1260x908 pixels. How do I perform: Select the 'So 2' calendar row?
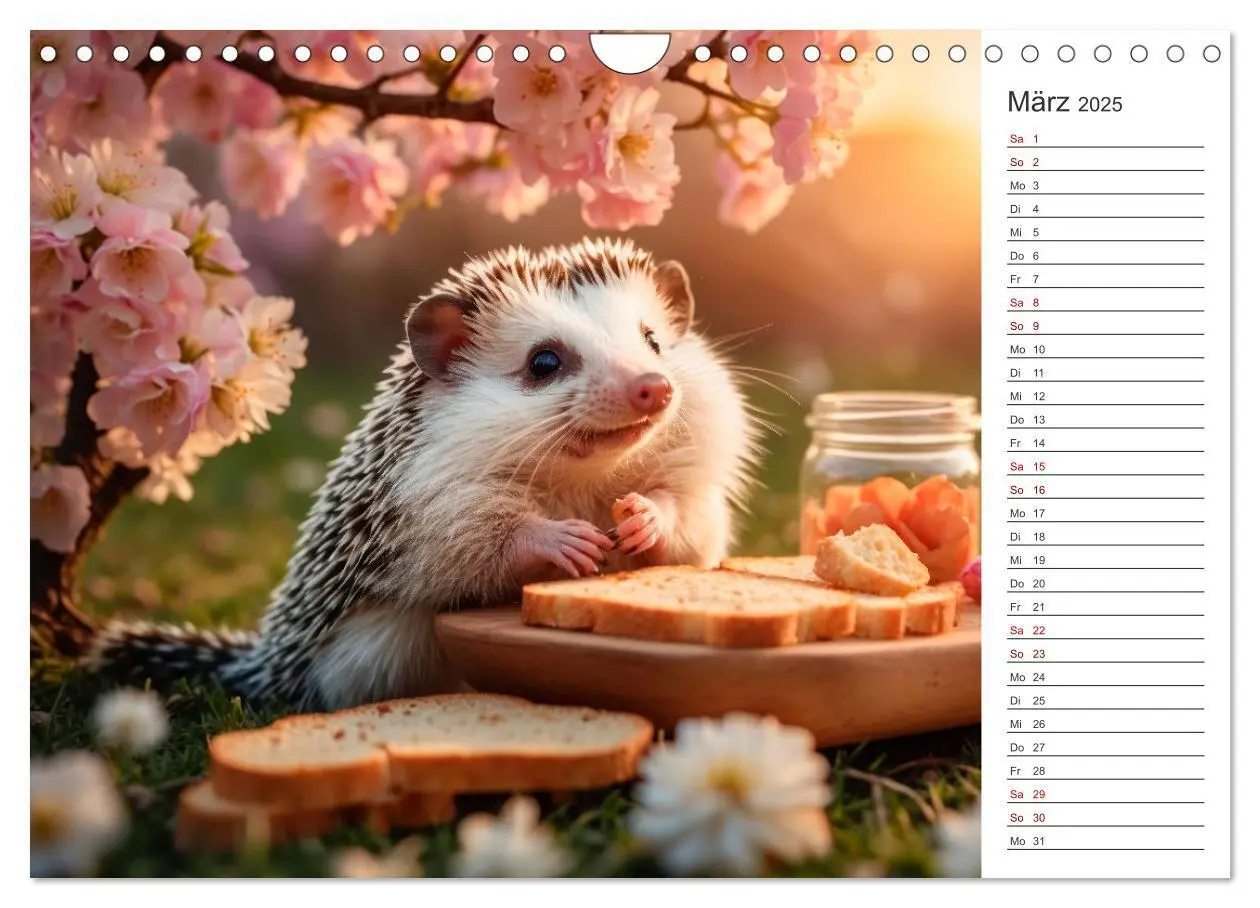click(x=1105, y=161)
